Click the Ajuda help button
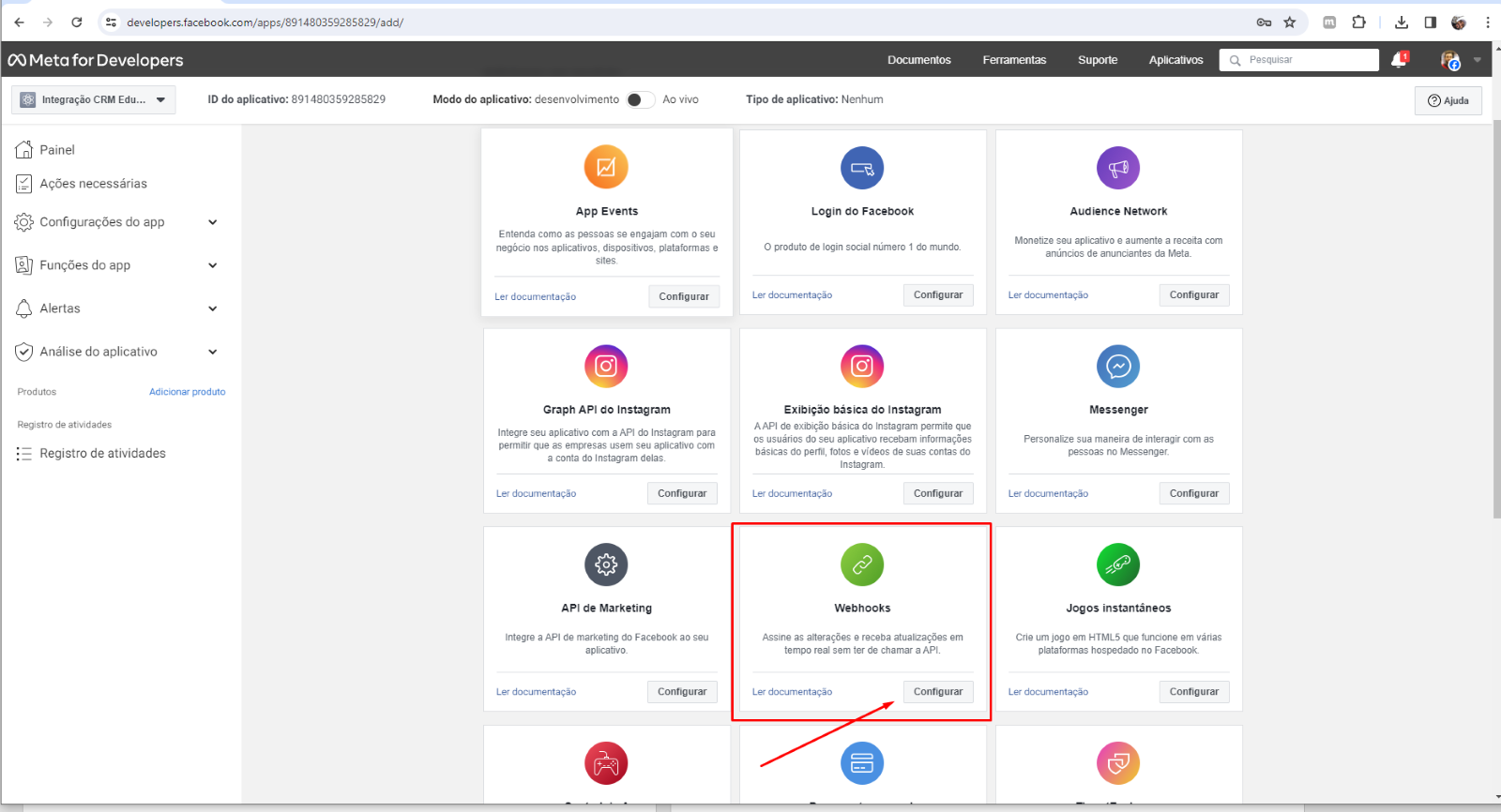The height and width of the screenshot is (812, 1501). tap(1448, 100)
